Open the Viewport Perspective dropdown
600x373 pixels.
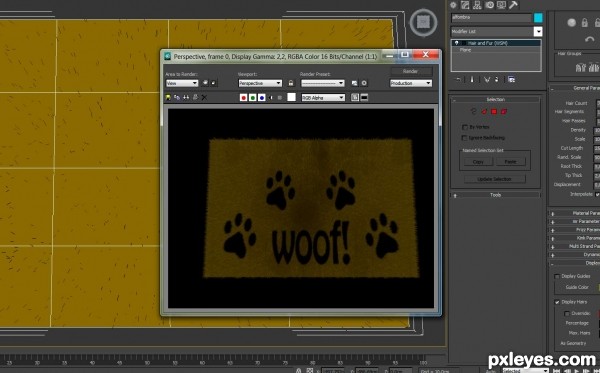coord(260,83)
